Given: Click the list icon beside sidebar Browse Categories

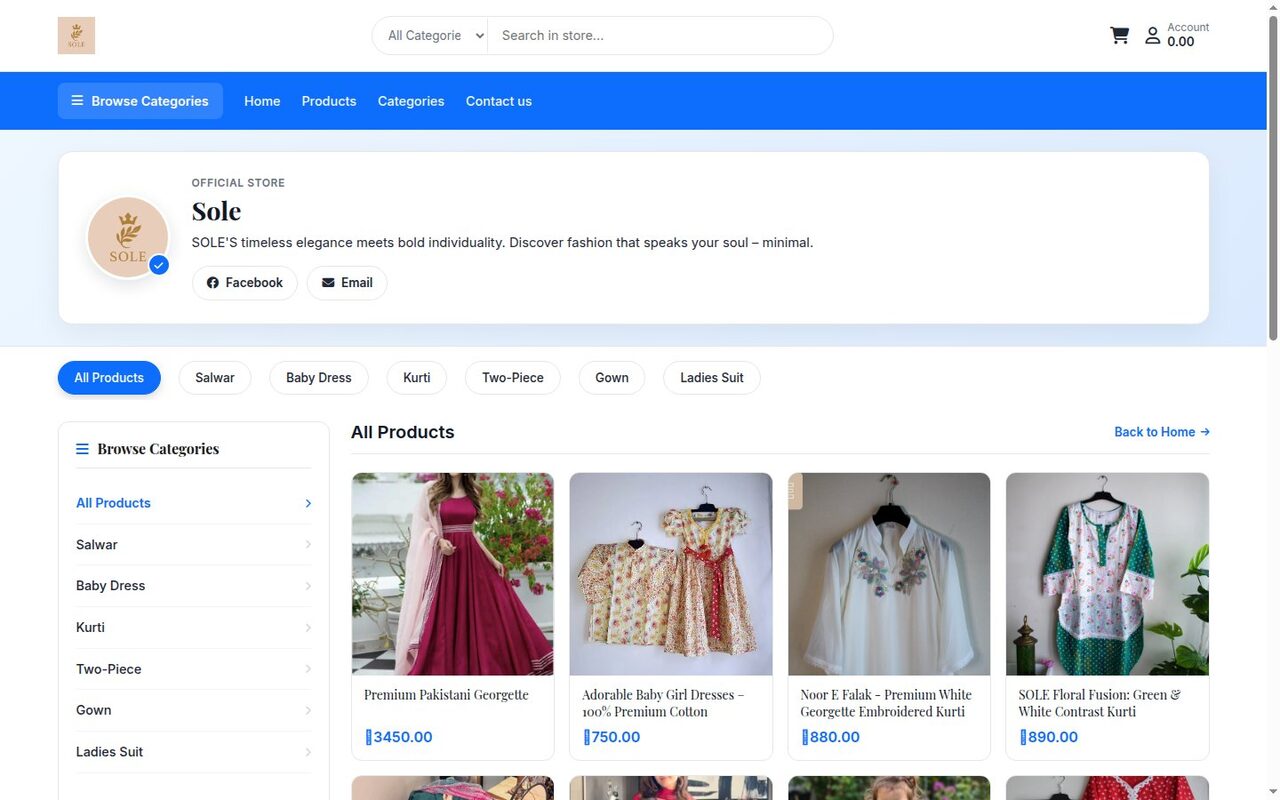Looking at the screenshot, I should pos(82,449).
